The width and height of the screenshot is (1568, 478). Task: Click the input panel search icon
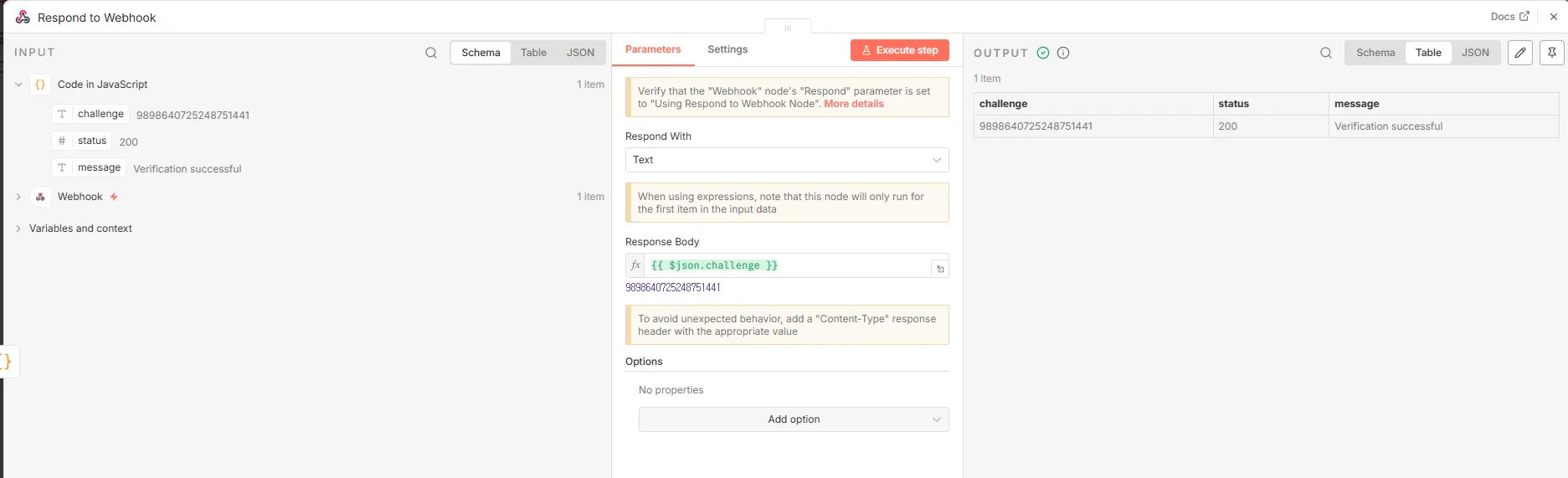[x=431, y=53]
